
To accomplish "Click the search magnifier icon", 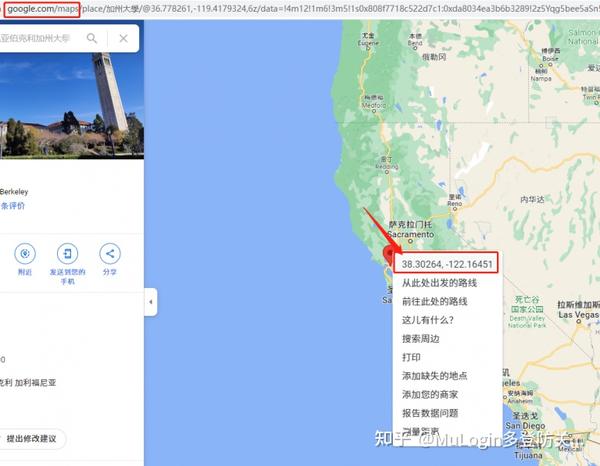I will click(92, 38).
